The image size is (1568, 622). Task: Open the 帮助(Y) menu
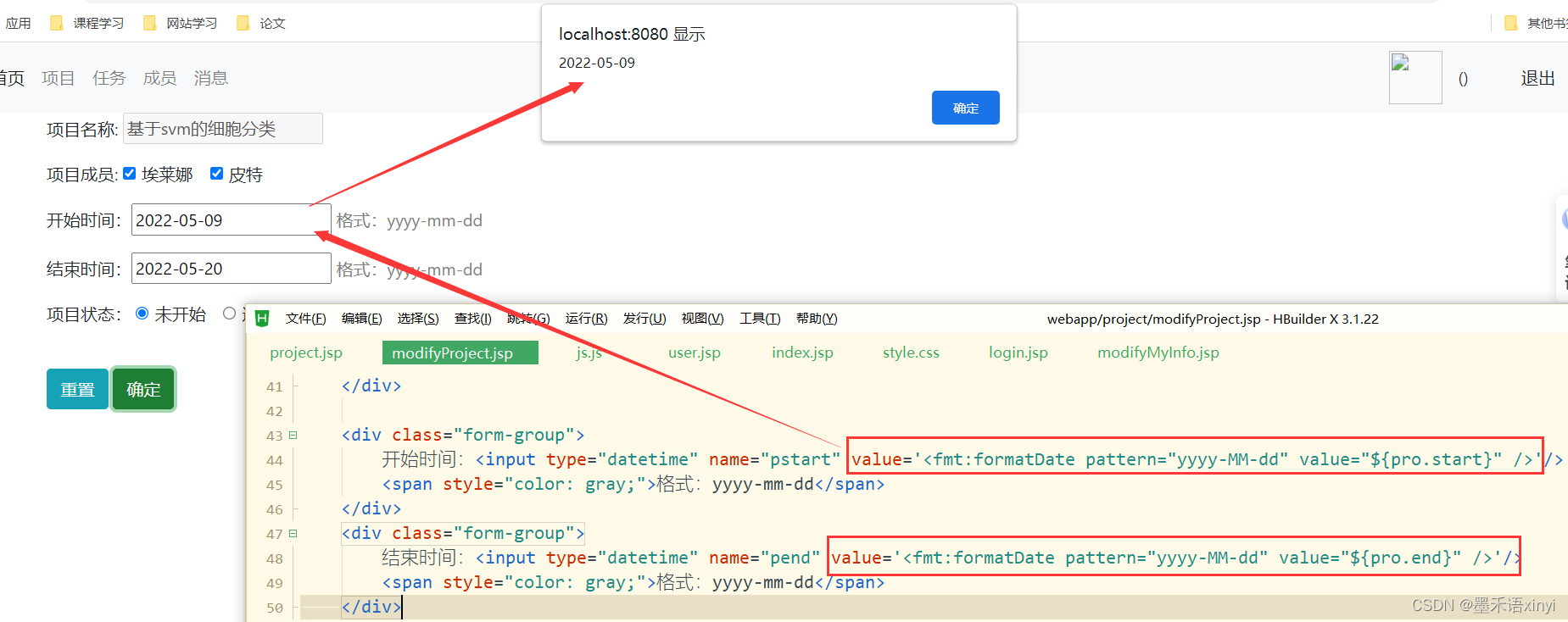click(817, 319)
